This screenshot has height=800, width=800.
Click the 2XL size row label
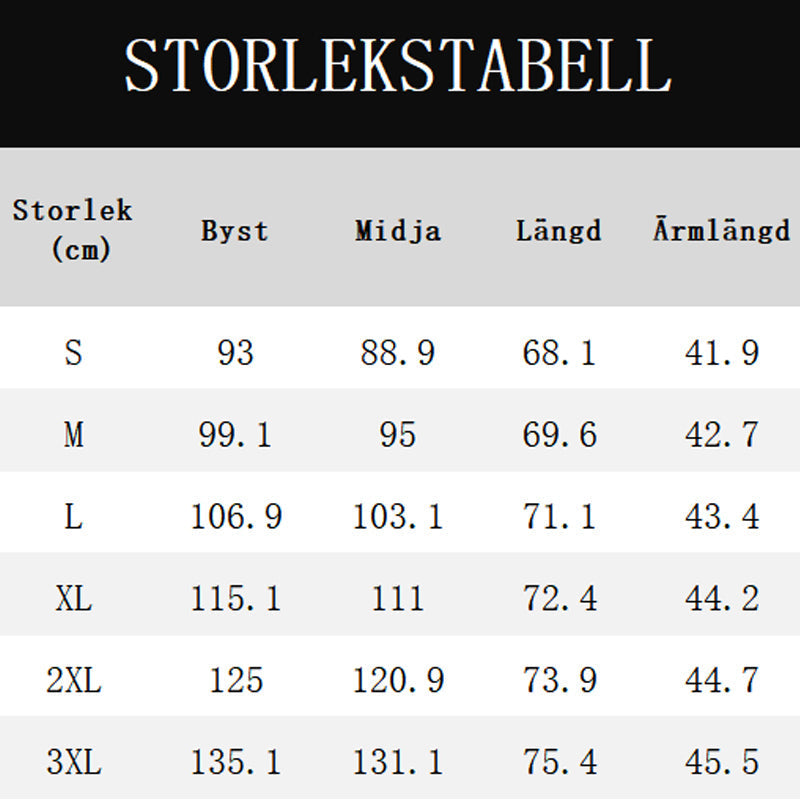(73, 681)
